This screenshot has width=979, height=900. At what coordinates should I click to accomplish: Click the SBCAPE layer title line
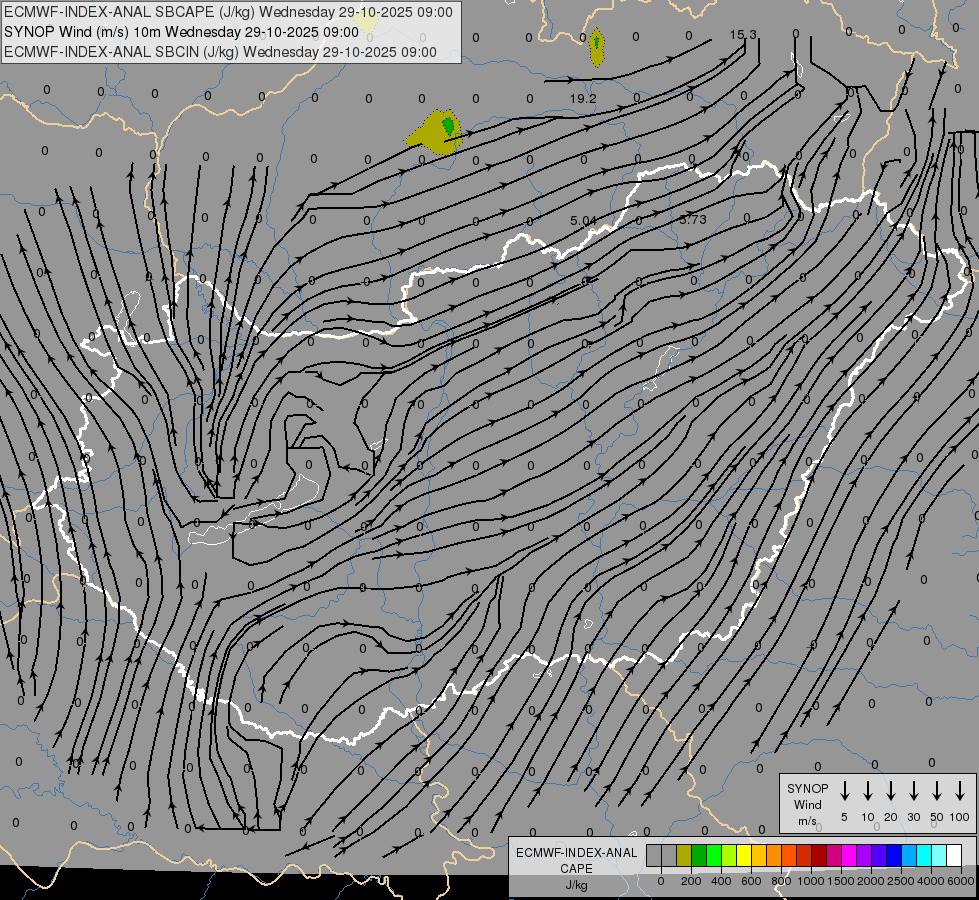tap(229, 12)
